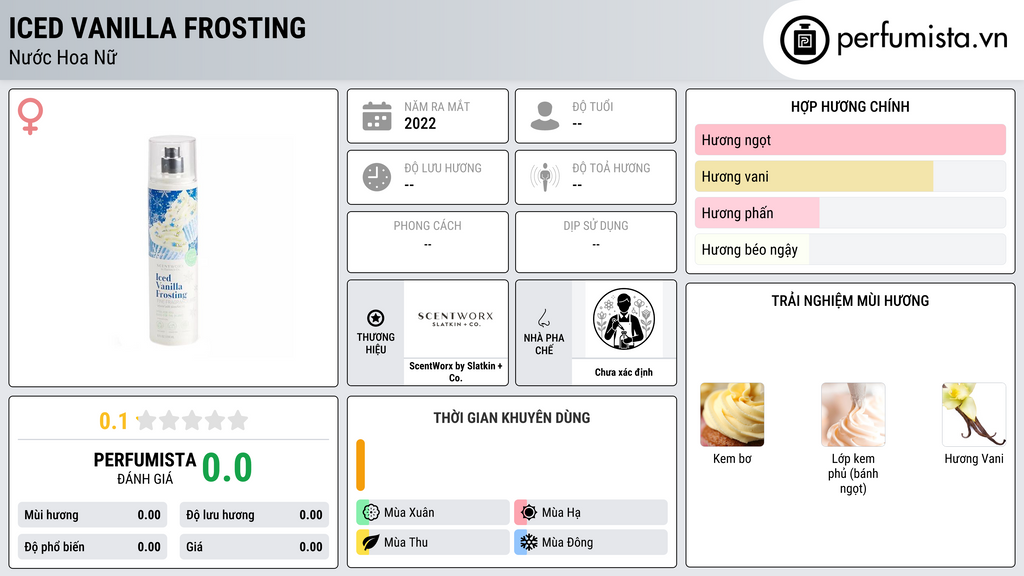Click the nose icon above Nhà Pha Chế
1024x576 pixels.
pyautogui.click(x=543, y=318)
